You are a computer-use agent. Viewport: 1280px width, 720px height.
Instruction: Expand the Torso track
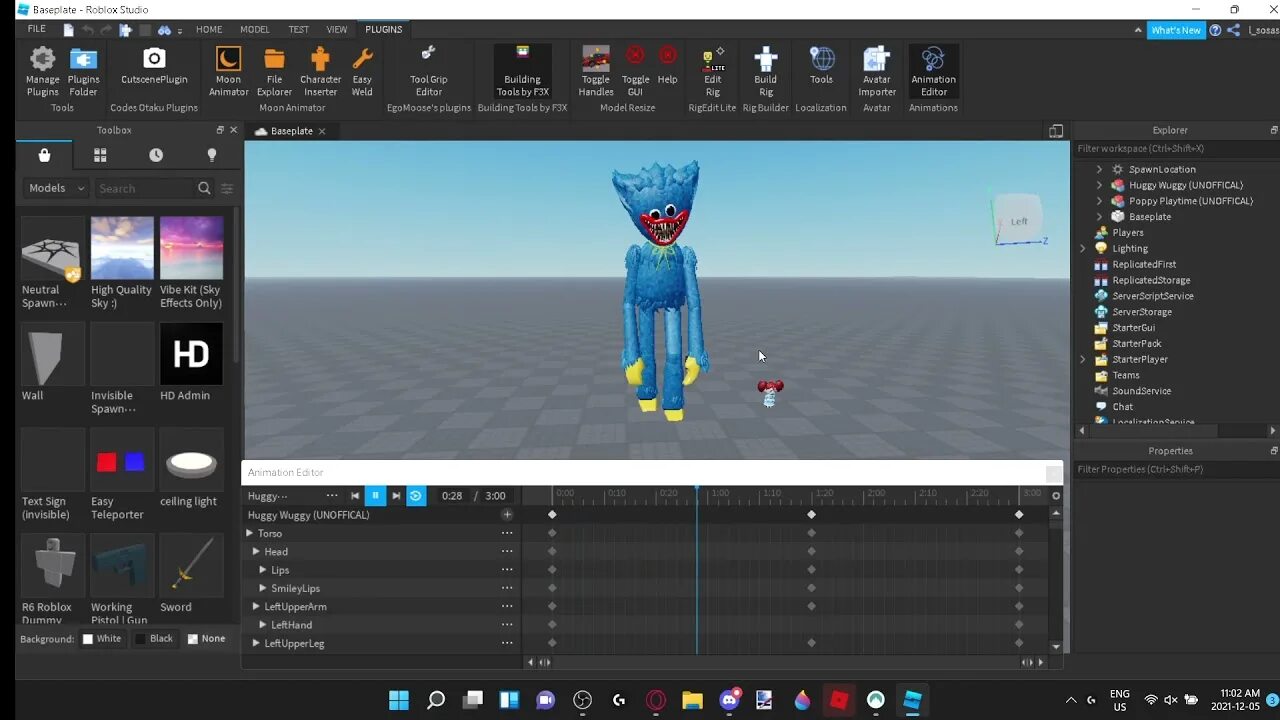point(250,533)
